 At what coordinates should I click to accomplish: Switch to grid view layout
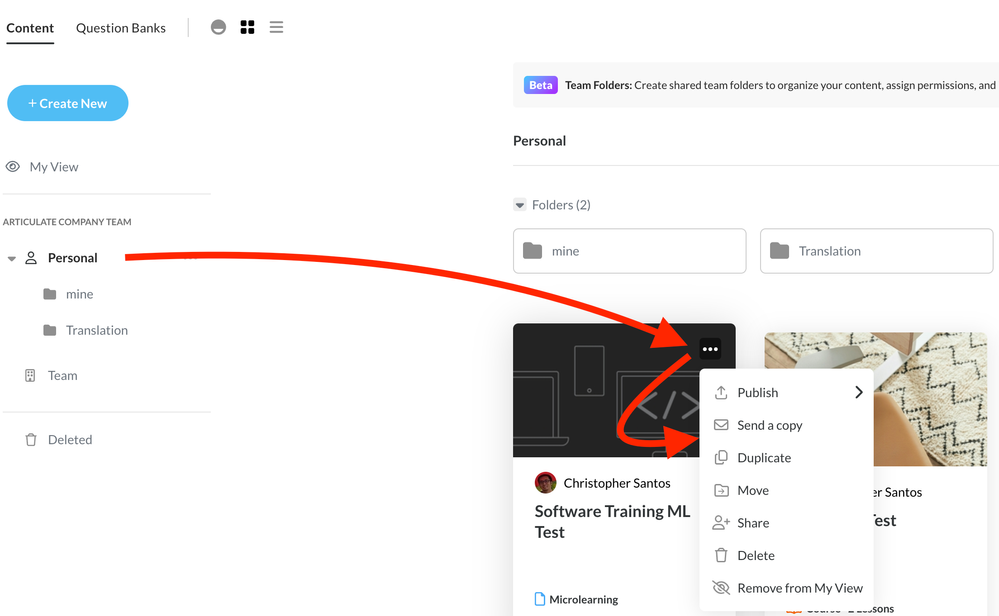(247, 27)
